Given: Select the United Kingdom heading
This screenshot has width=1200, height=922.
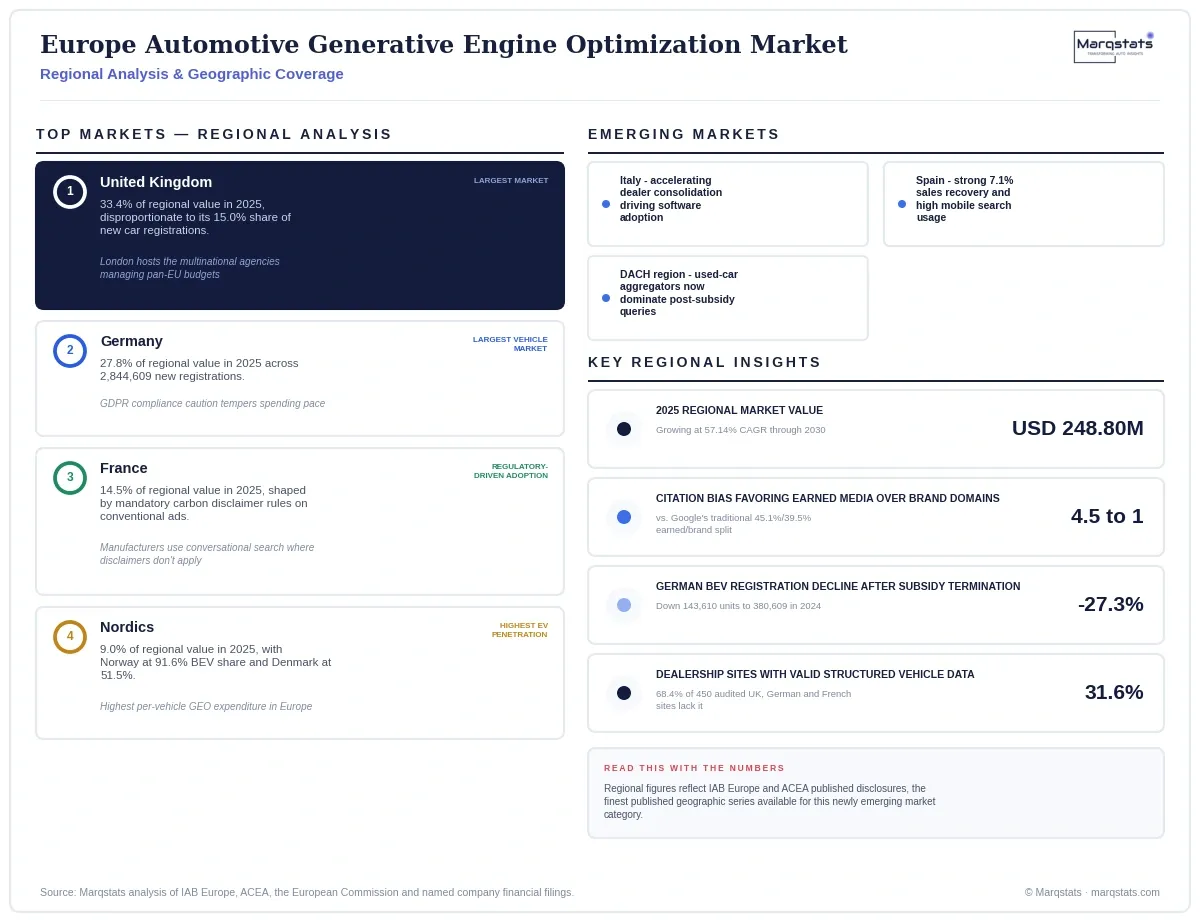Looking at the screenshot, I should pos(156,182).
